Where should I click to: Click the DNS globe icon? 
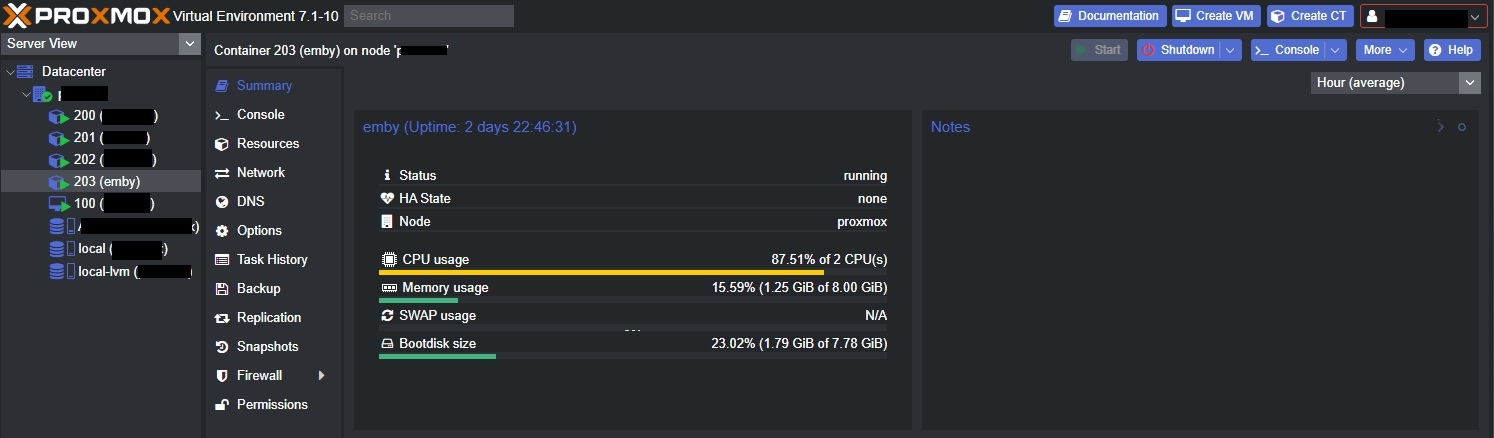point(222,202)
